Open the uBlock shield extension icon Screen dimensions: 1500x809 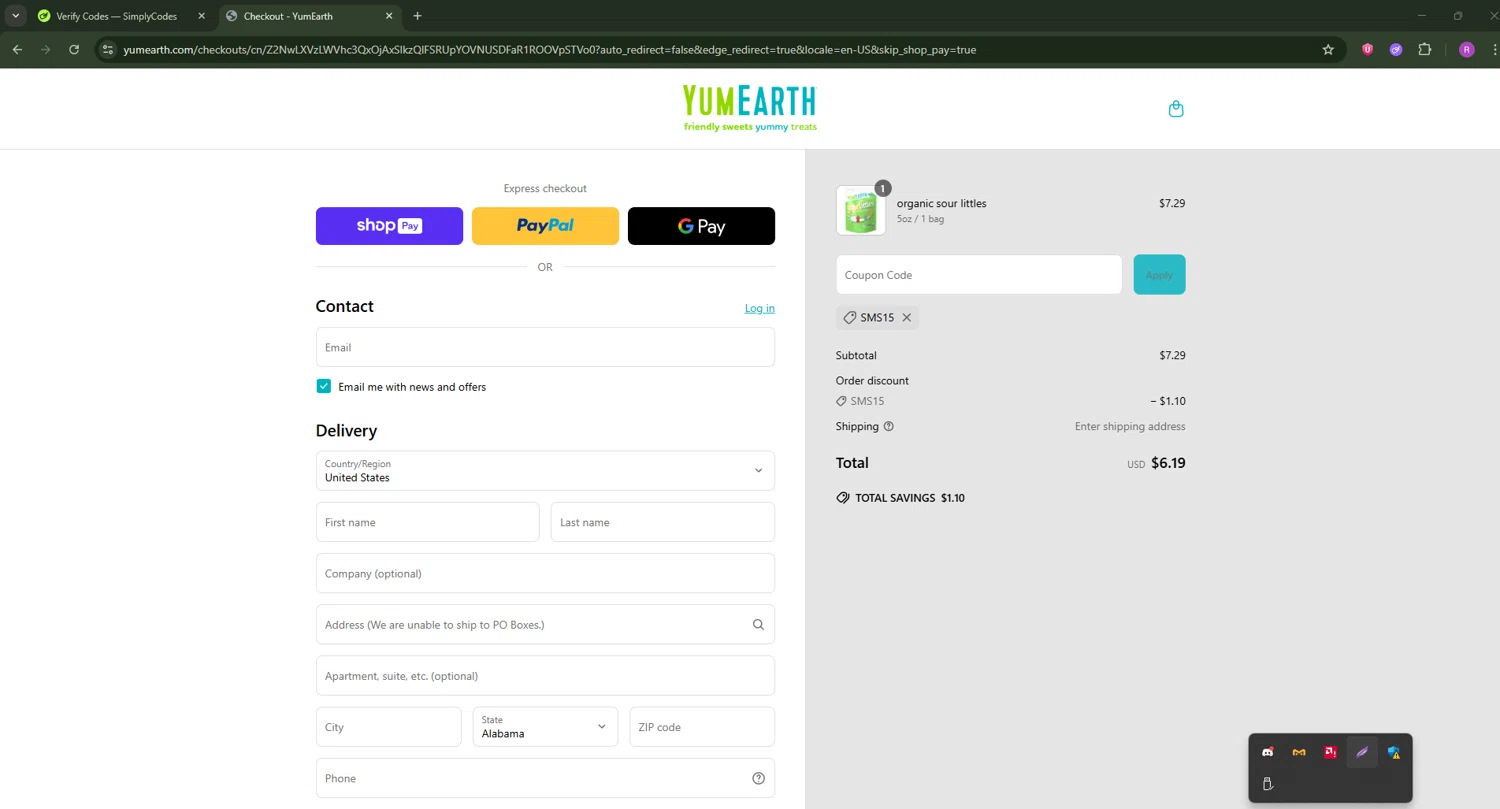[x=1367, y=49]
